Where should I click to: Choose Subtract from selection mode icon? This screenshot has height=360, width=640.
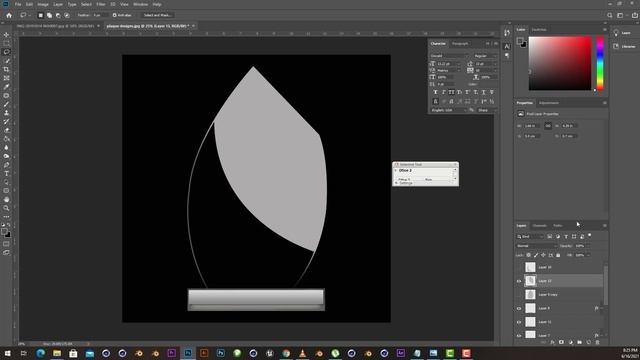(x=58, y=15)
